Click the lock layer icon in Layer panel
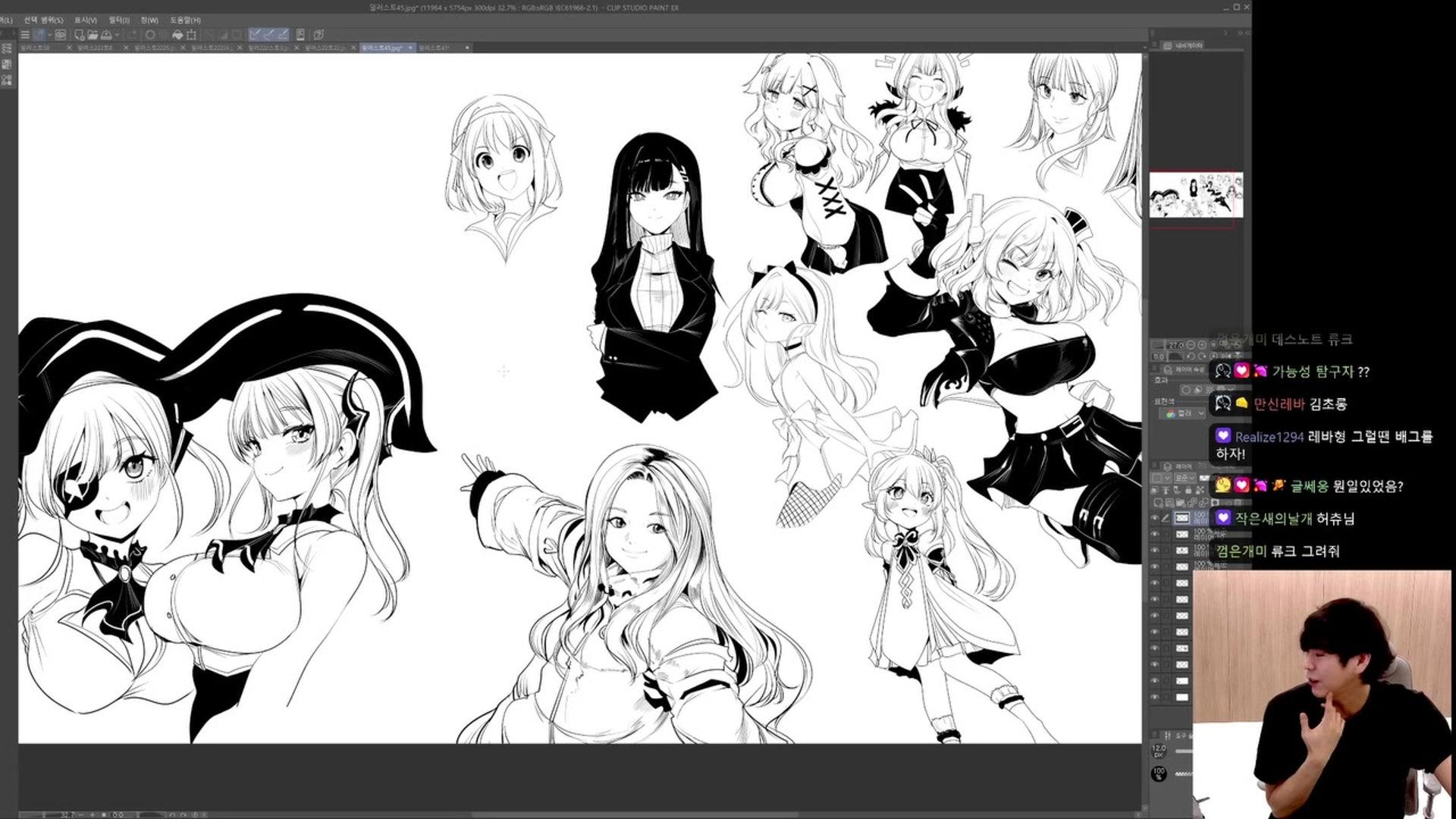1456x819 pixels. pyautogui.click(x=1188, y=490)
